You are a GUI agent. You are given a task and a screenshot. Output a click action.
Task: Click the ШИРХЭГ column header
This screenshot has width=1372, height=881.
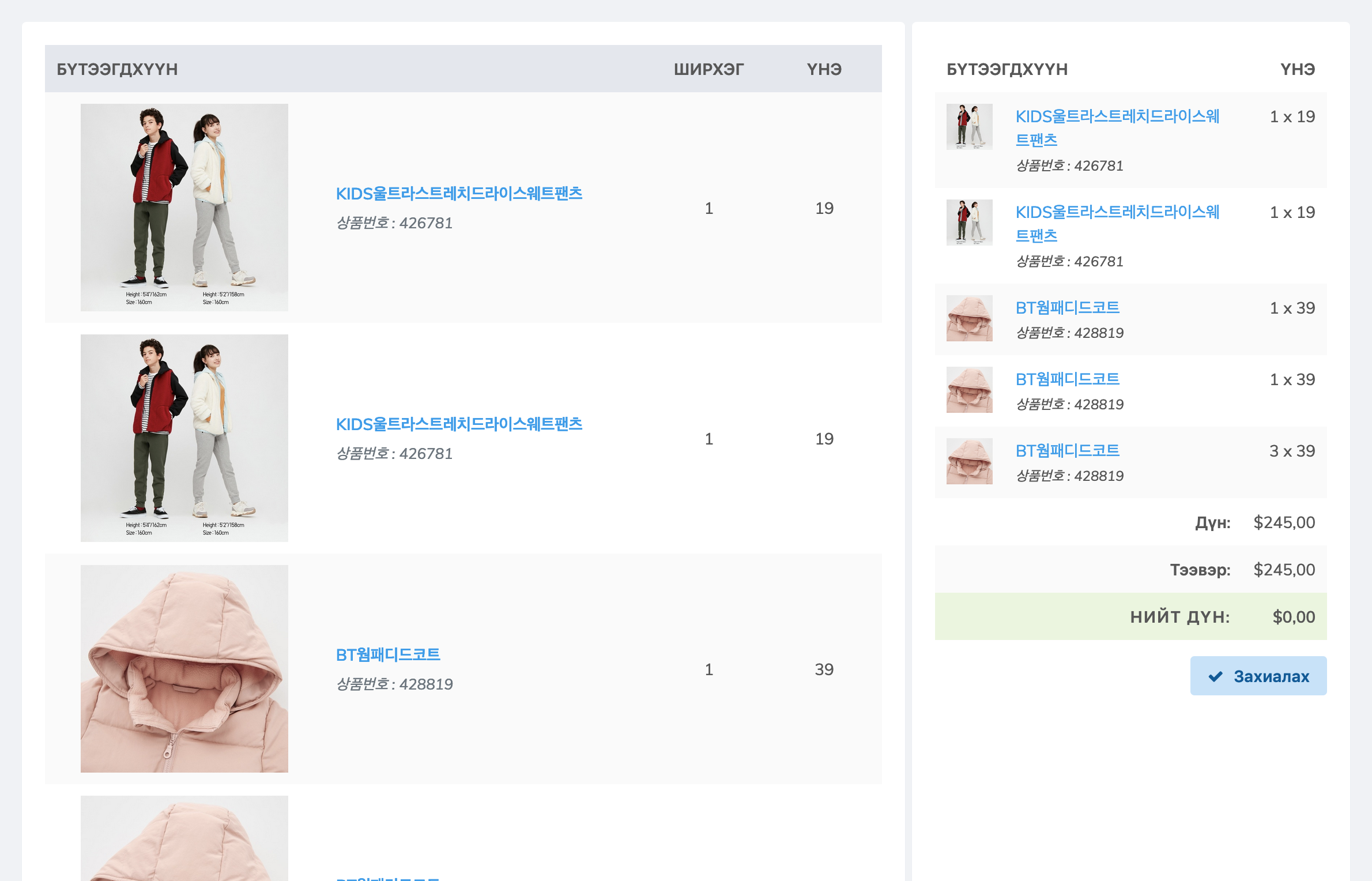(x=708, y=69)
